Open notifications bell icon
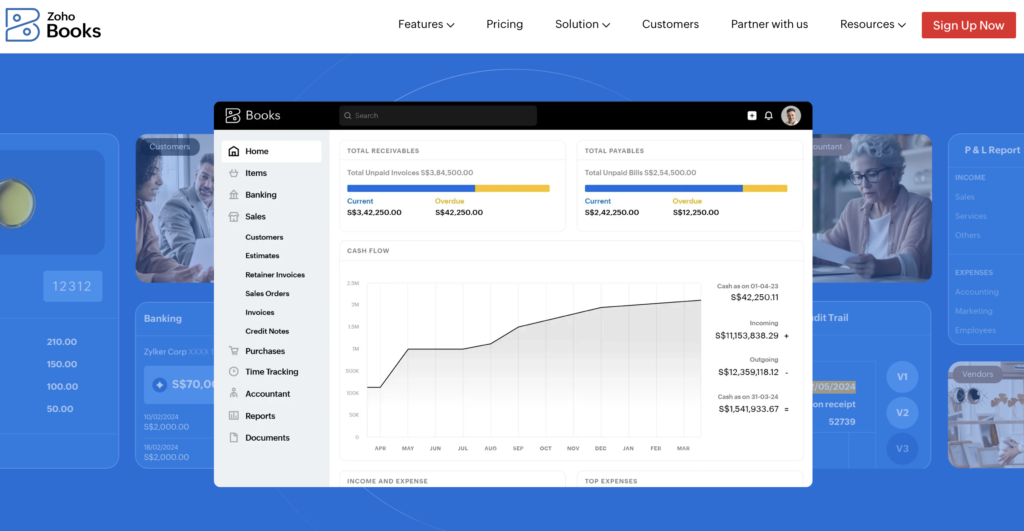The height and width of the screenshot is (531, 1024). pyautogui.click(x=769, y=116)
